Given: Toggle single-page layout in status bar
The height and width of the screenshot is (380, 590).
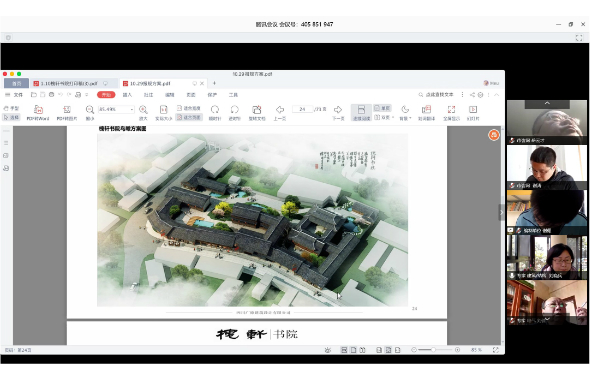Looking at the screenshot, I should click(x=353, y=350).
